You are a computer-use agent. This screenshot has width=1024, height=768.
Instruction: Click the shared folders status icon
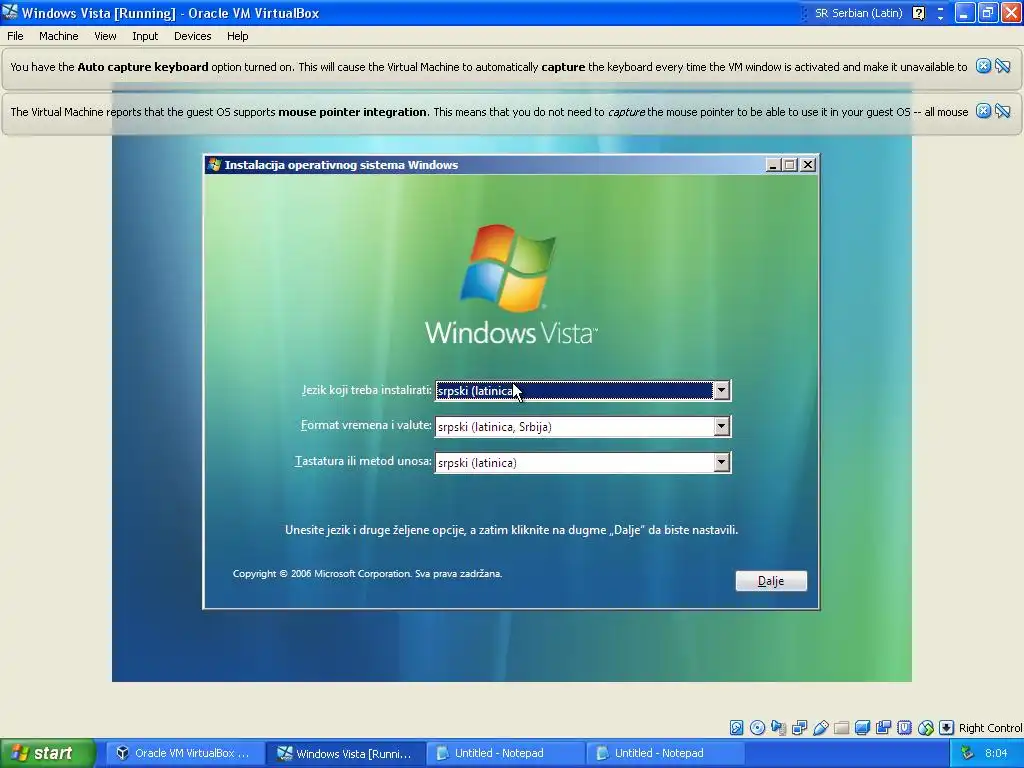click(841, 728)
